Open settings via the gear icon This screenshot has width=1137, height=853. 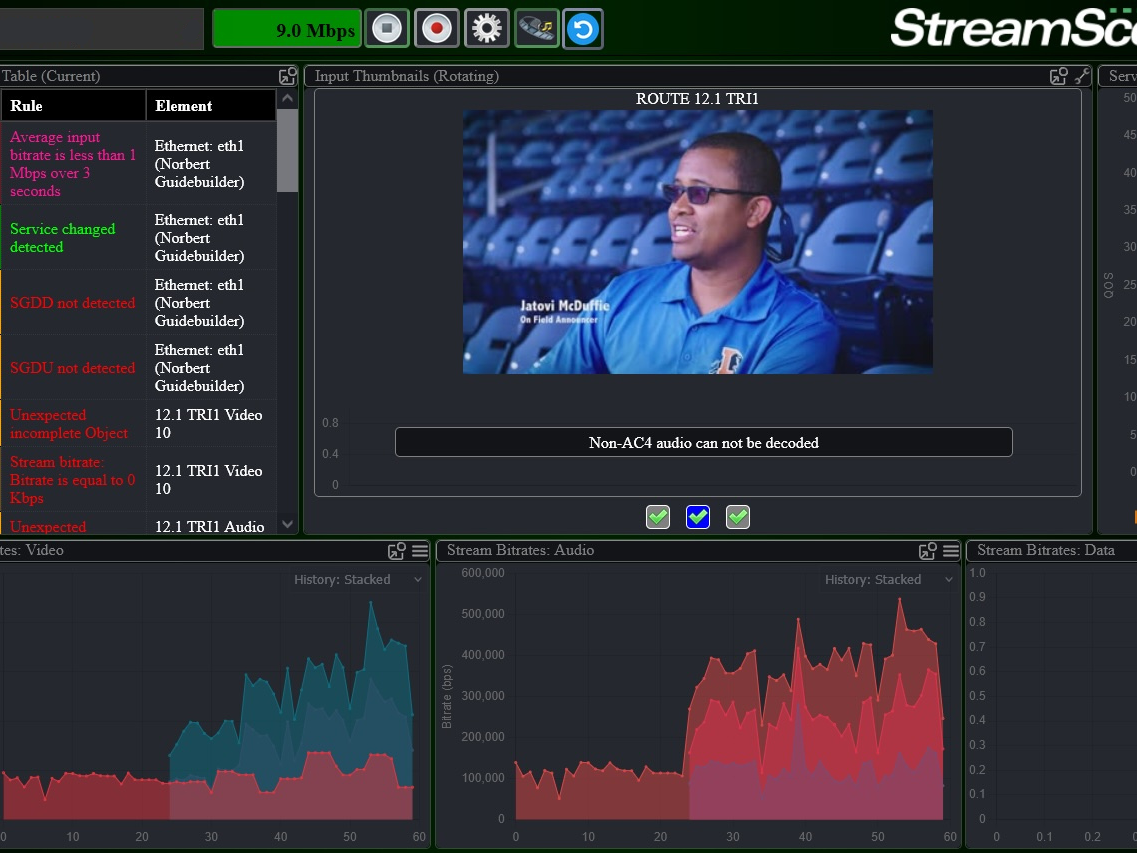point(487,28)
